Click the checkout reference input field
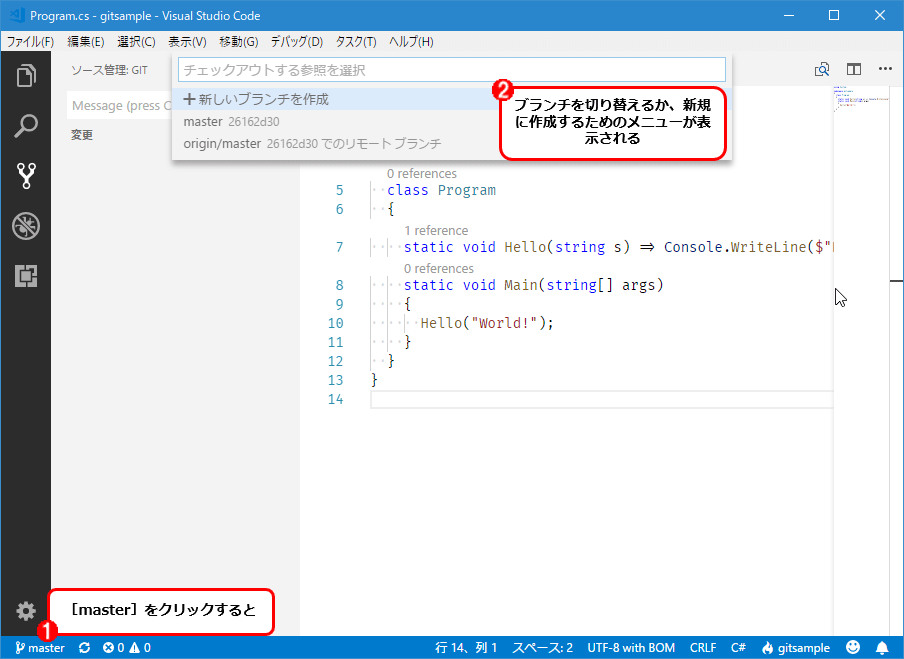Screen dimensions: 904x659 coord(451,70)
